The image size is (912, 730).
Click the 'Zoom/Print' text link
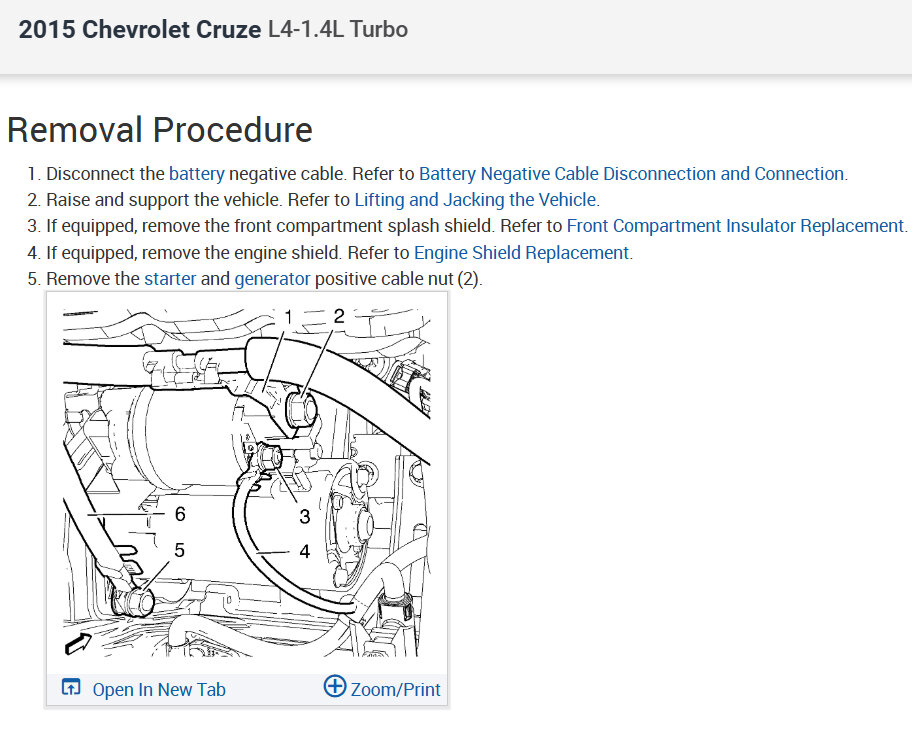tap(396, 690)
